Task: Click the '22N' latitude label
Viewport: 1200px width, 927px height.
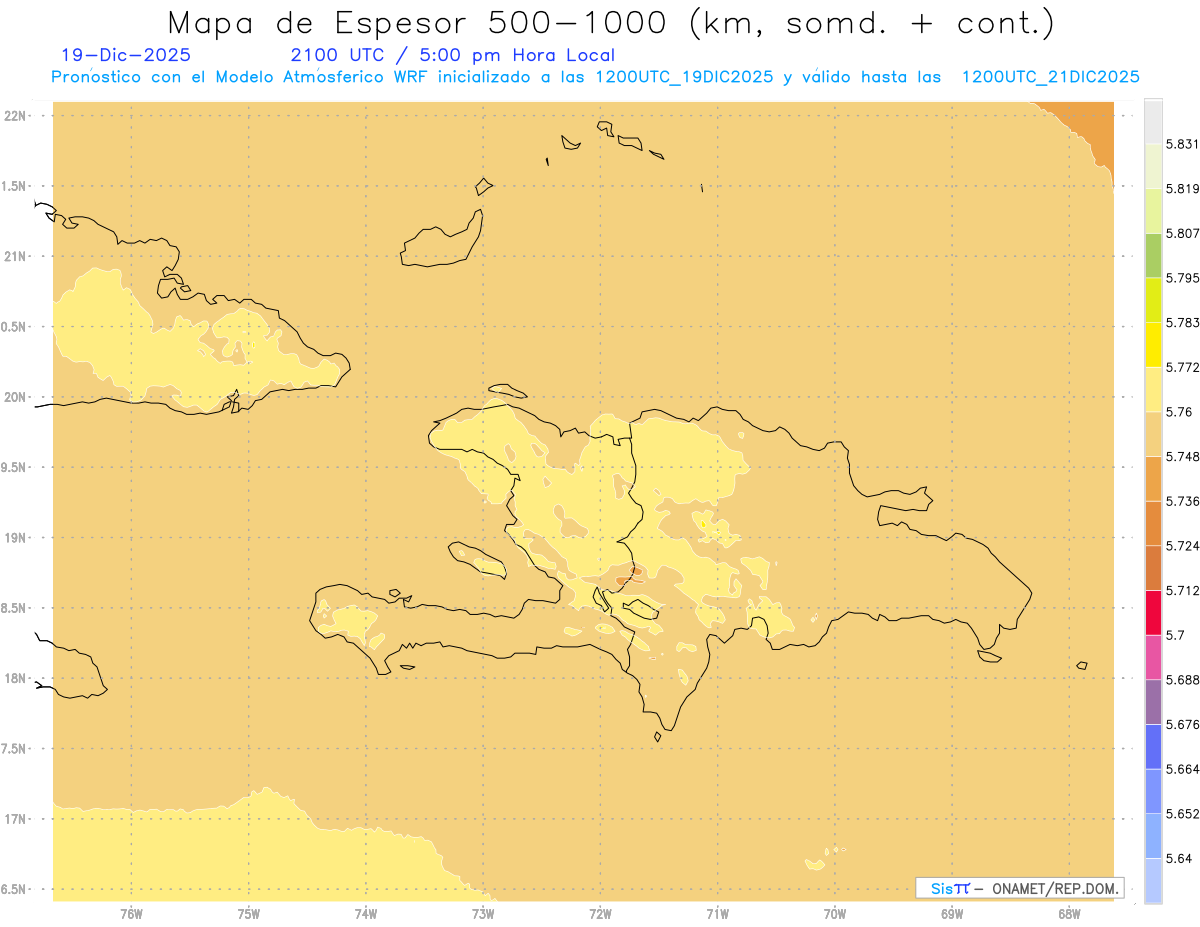Action: (15, 116)
